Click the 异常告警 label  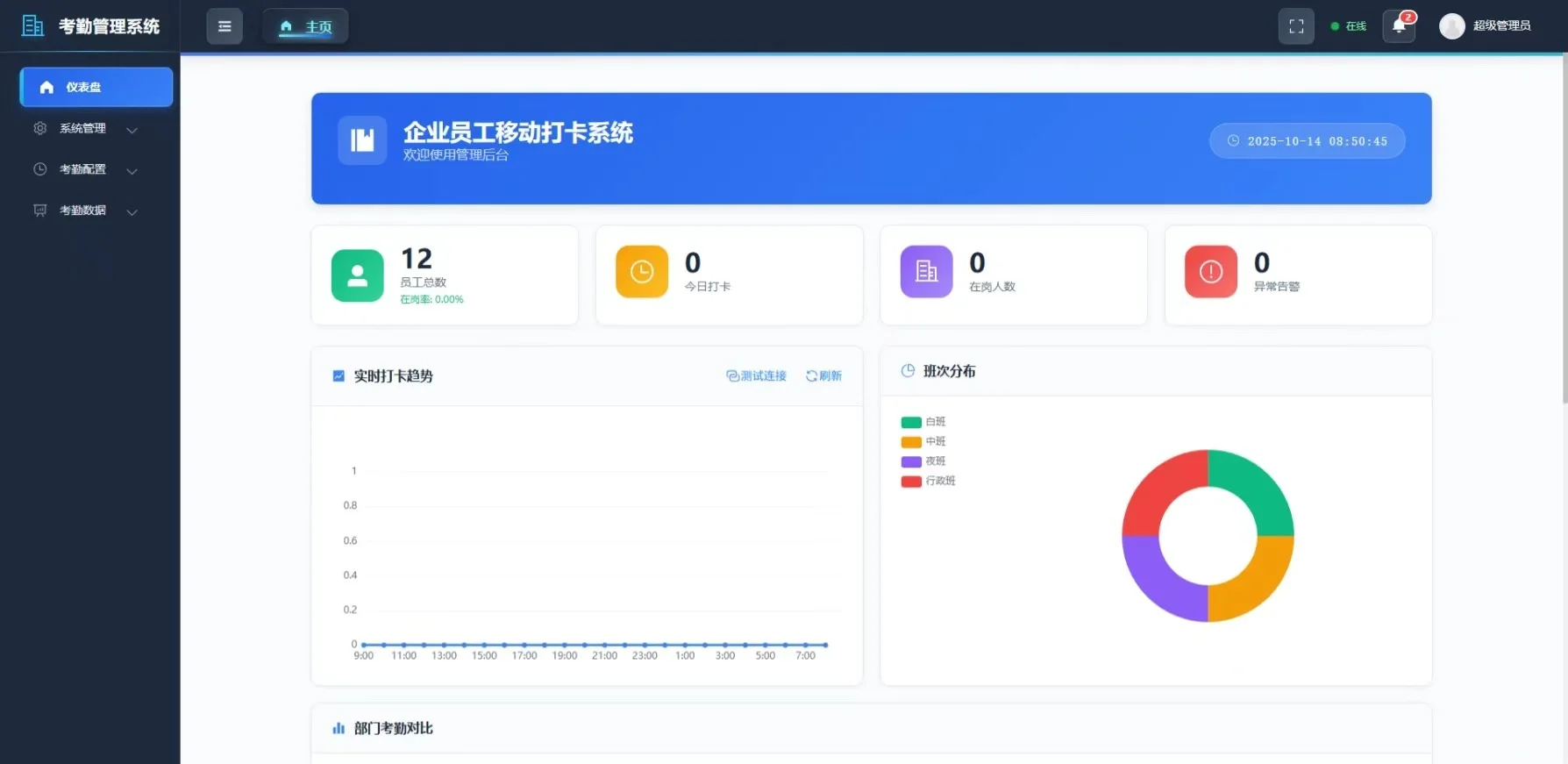click(1277, 287)
